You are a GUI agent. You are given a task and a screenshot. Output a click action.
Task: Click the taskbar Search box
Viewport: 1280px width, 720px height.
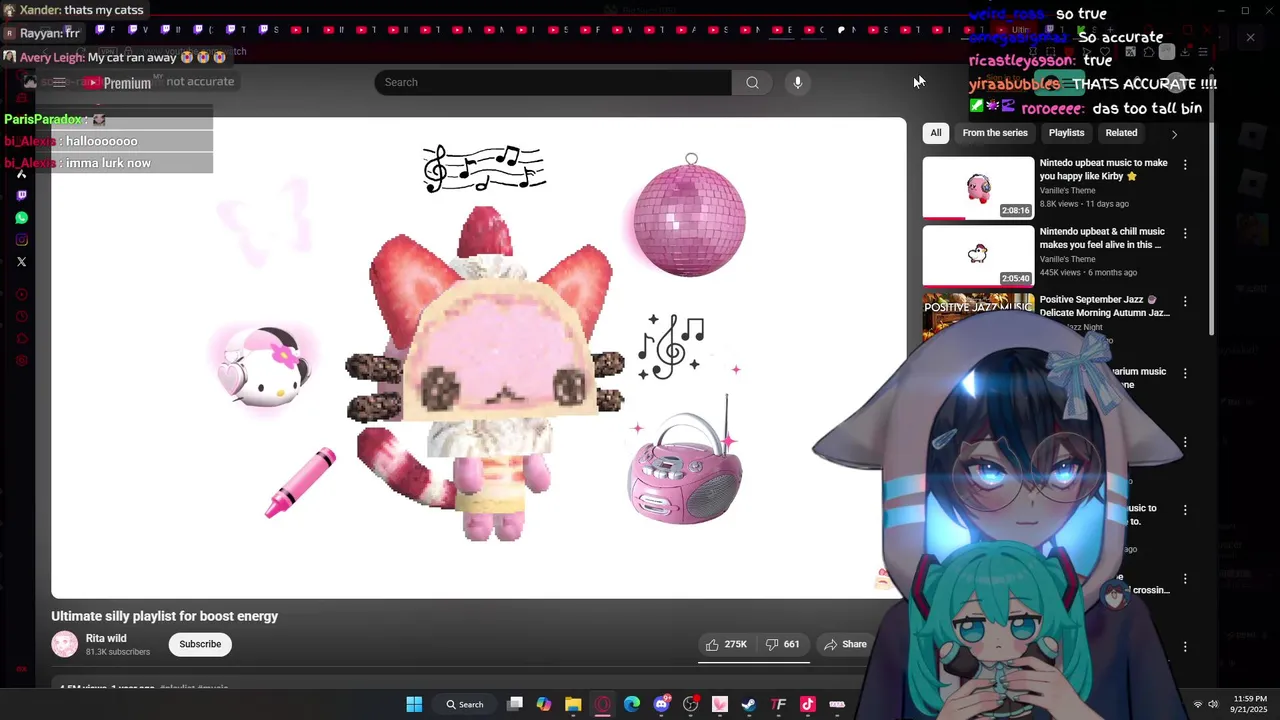tap(465, 704)
